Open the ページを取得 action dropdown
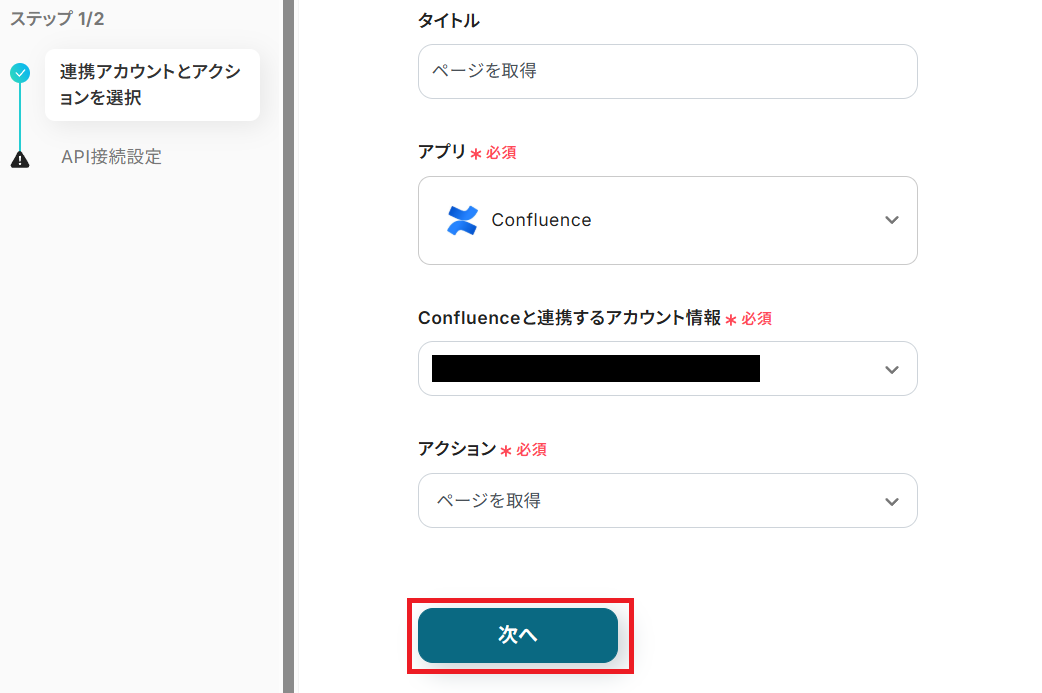Viewport: 1042px width, 693px height. click(x=667, y=500)
